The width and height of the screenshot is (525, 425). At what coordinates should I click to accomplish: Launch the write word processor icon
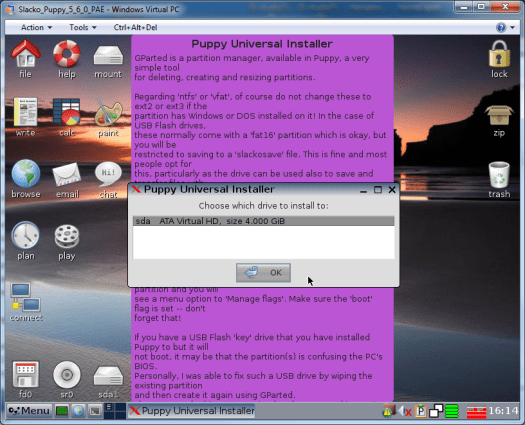(25, 112)
